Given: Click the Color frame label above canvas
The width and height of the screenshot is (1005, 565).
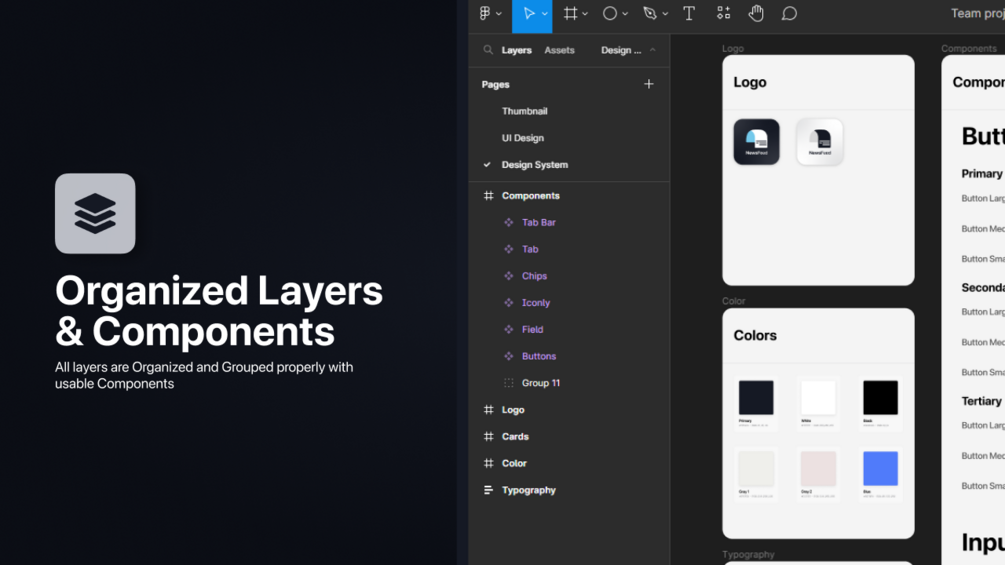Looking at the screenshot, I should point(733,301).
